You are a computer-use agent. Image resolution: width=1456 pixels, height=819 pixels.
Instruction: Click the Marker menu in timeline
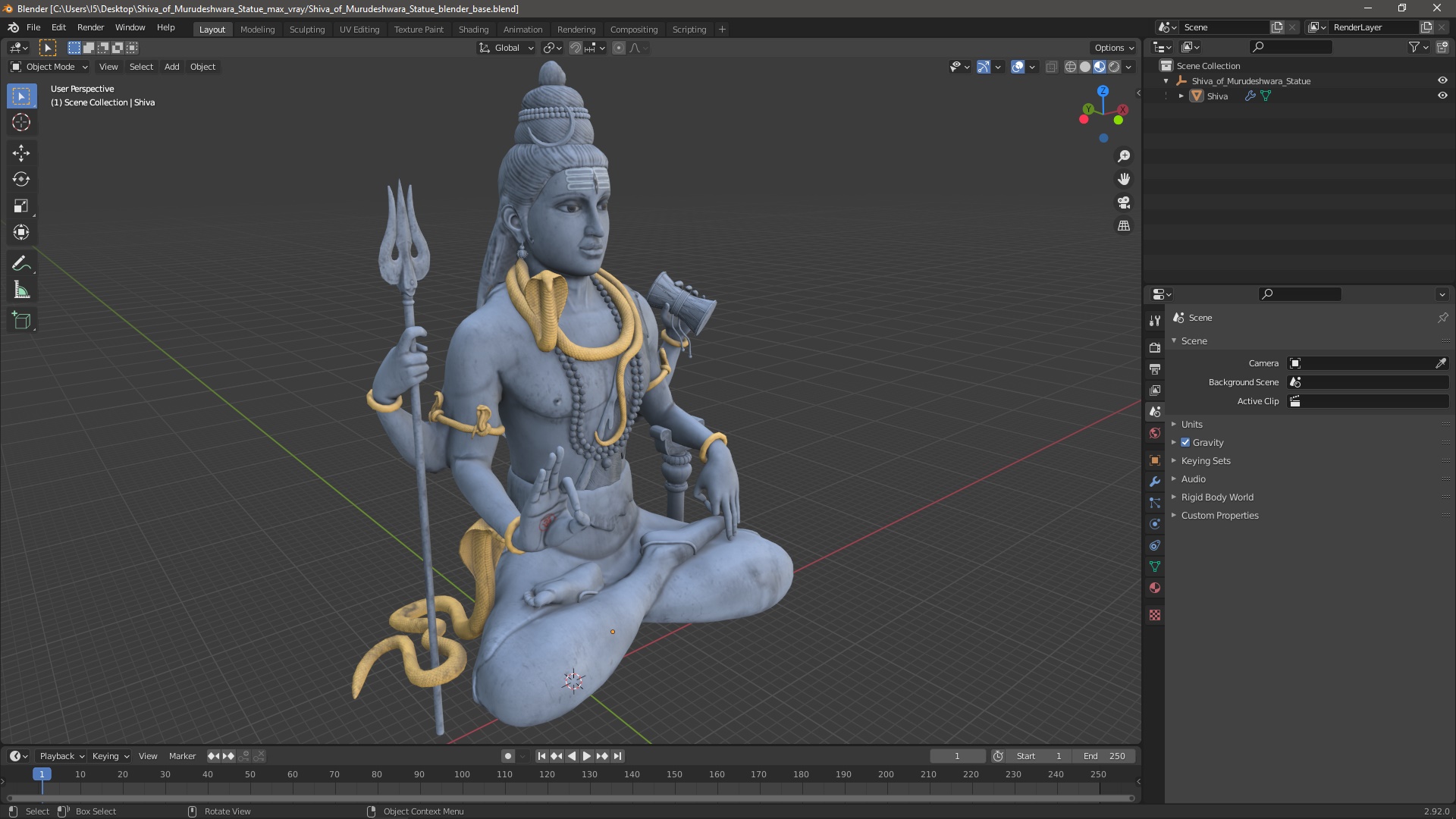tap(182, 756)
